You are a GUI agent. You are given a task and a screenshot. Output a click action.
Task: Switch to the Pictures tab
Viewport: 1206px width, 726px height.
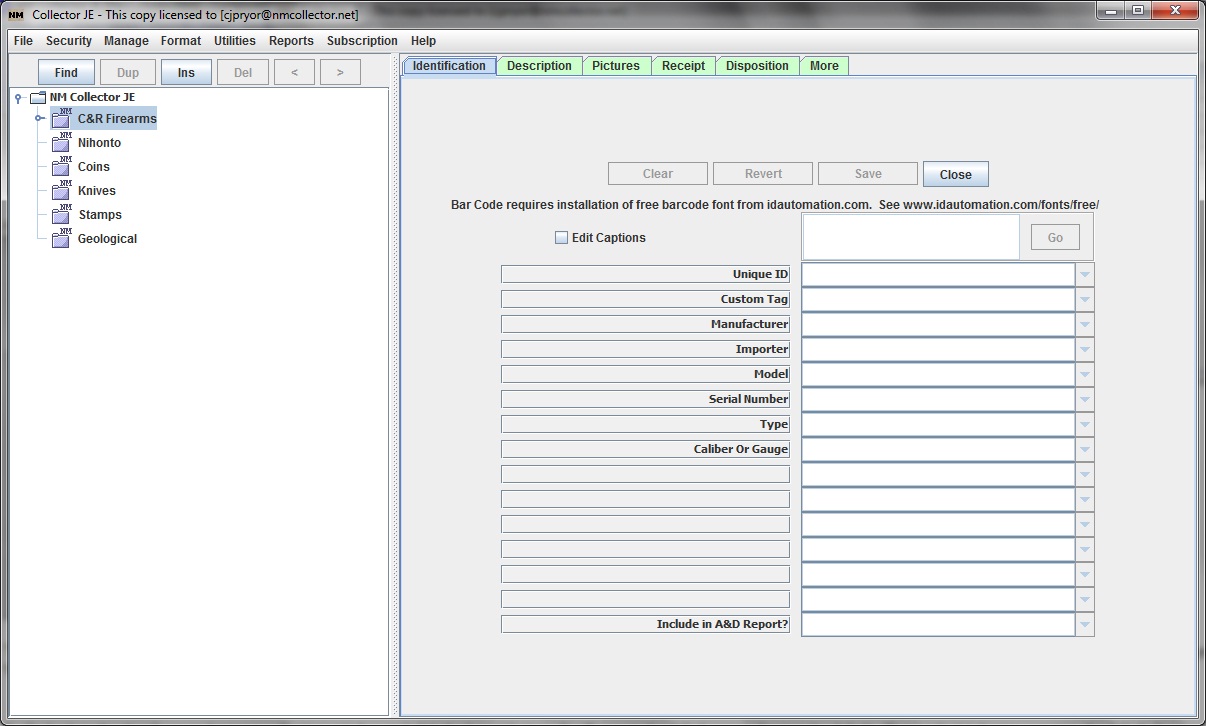(615, 66)
